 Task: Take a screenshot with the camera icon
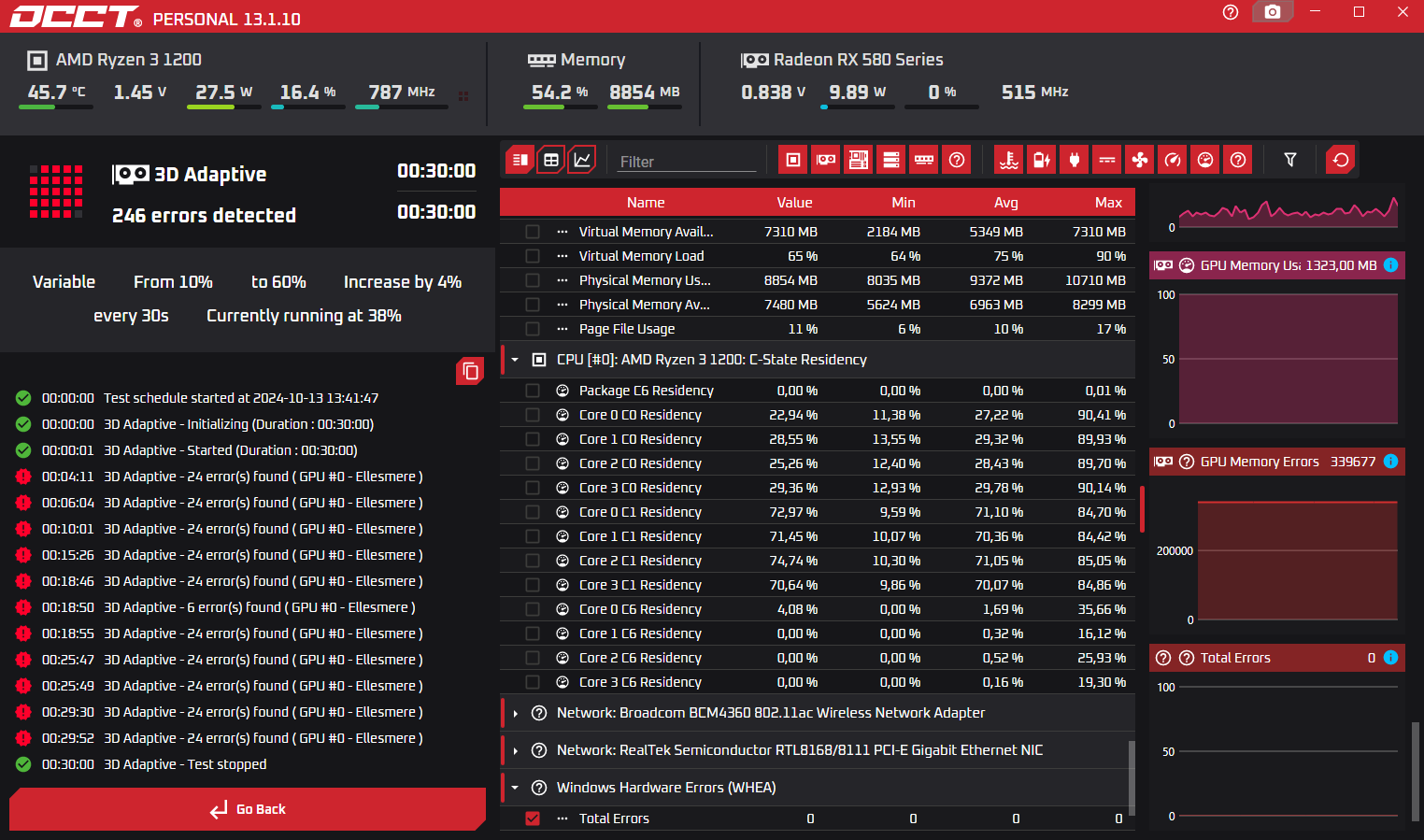pos(1273,12)
